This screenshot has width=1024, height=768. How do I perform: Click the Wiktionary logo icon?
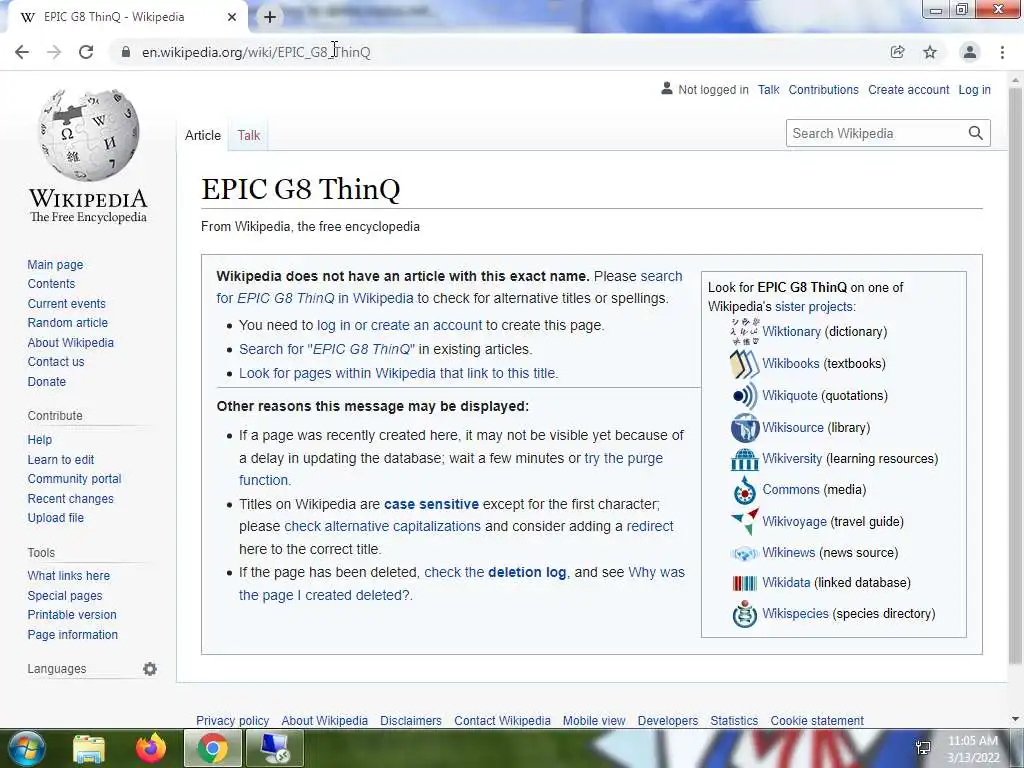(744, 332)
